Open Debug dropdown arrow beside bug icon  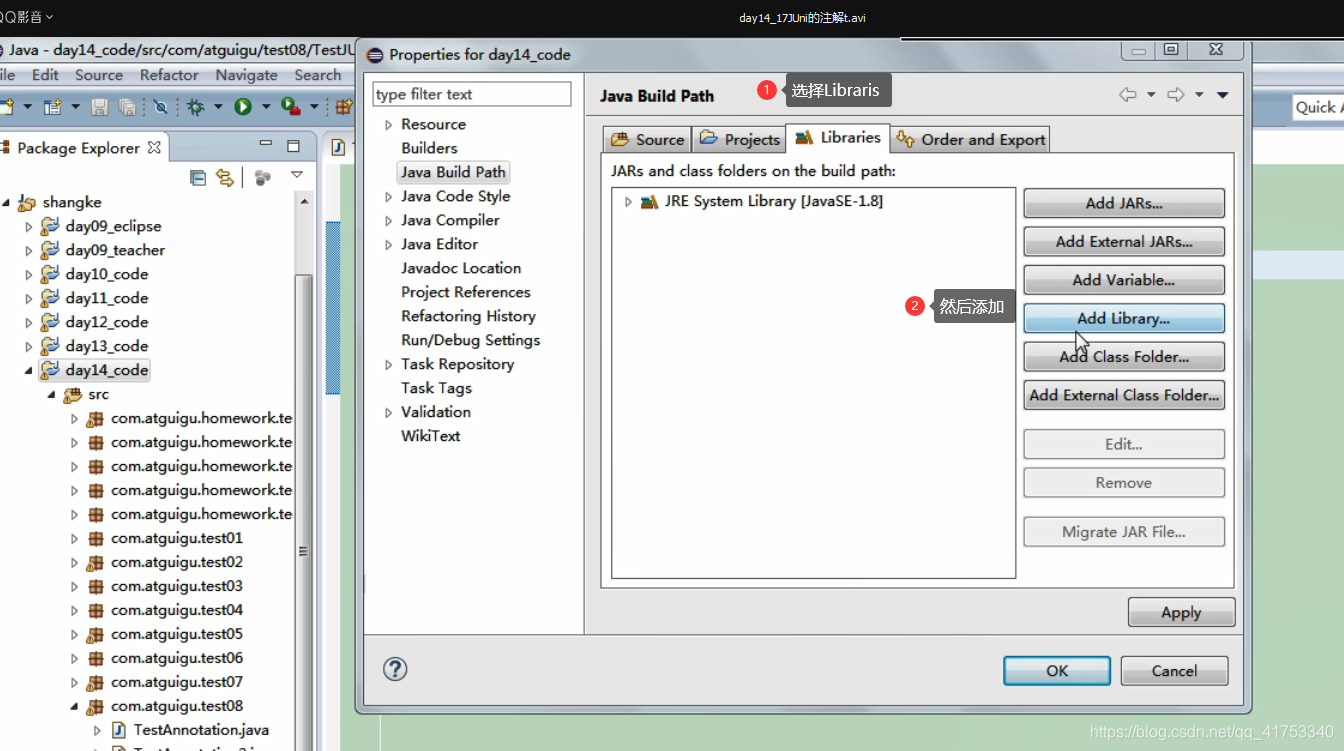219,106
